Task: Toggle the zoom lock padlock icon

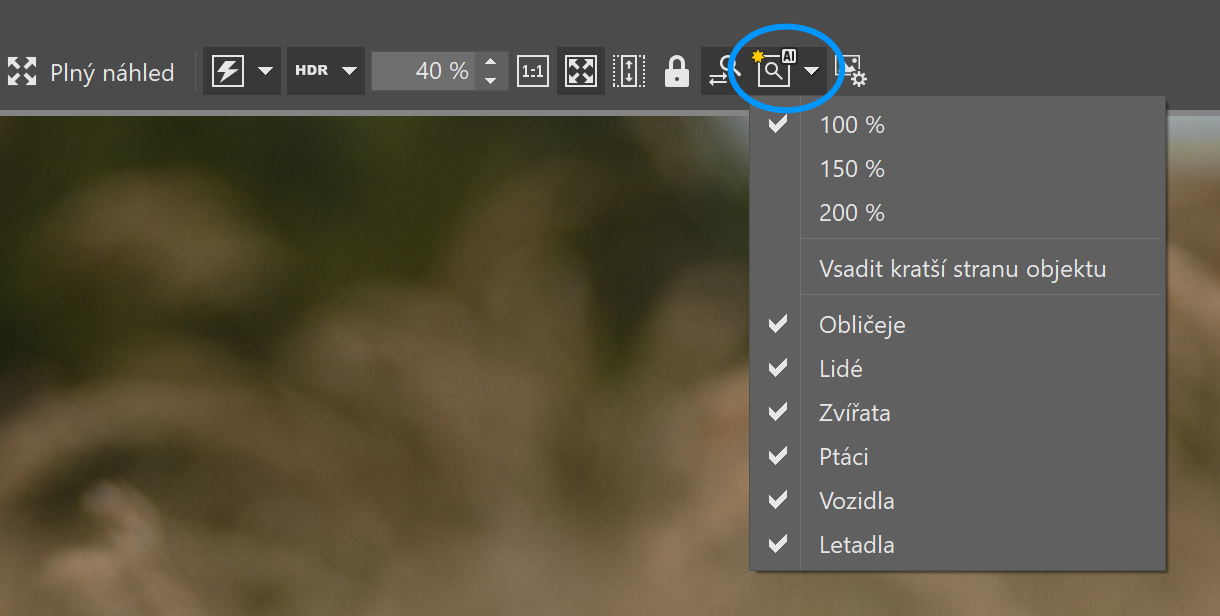Action: point(677,71)
